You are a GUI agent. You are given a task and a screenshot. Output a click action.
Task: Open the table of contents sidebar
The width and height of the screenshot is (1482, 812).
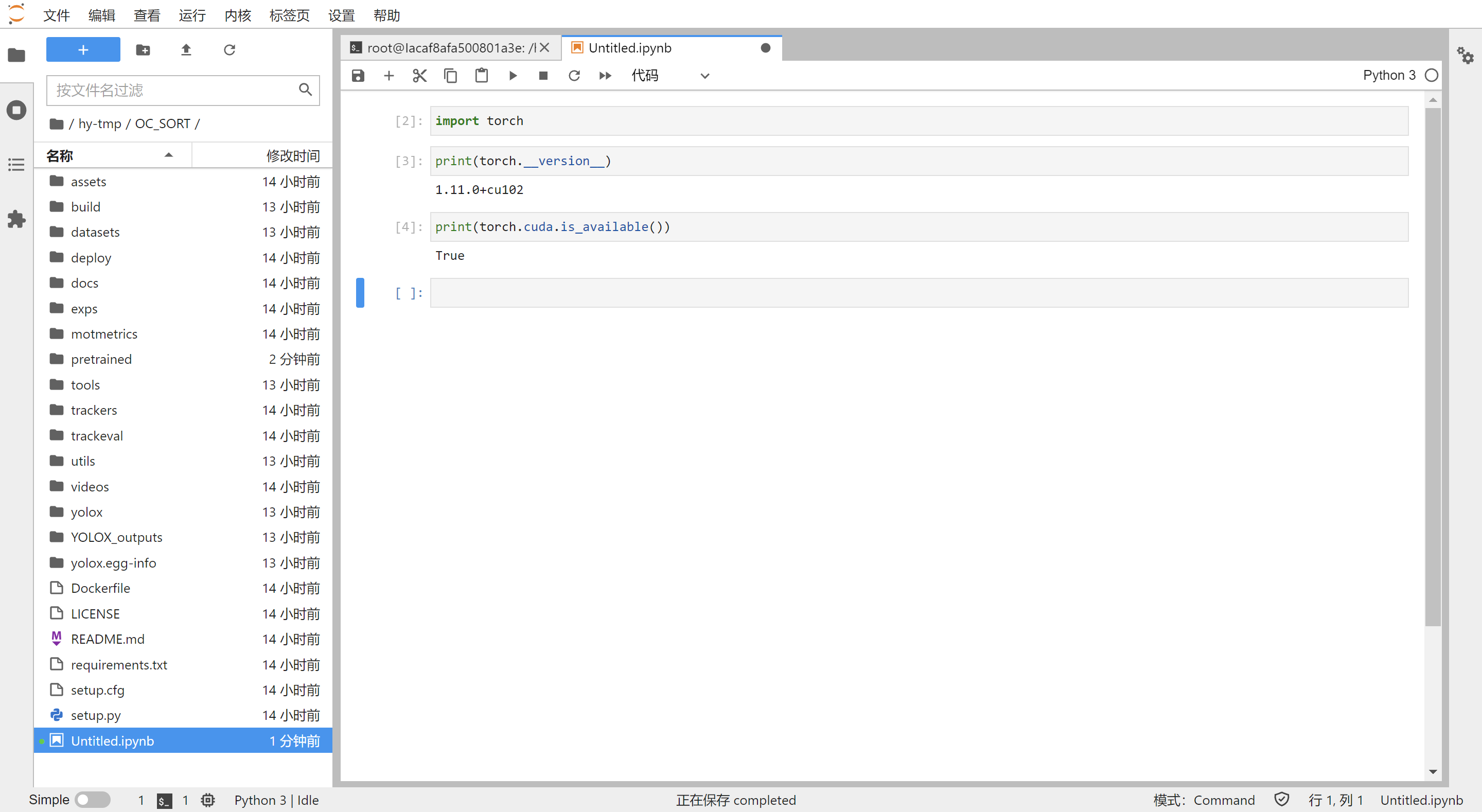(16, 165)
